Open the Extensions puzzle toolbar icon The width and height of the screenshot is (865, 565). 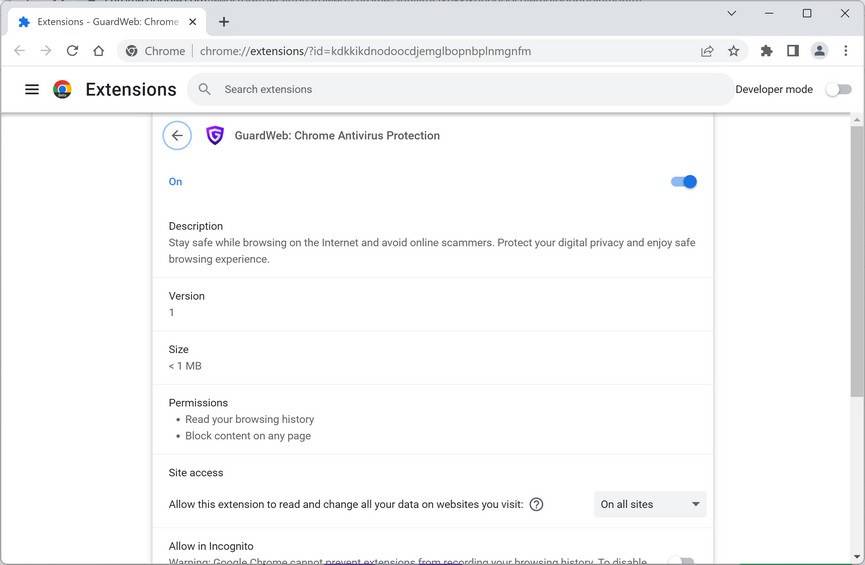coord(766,51)
